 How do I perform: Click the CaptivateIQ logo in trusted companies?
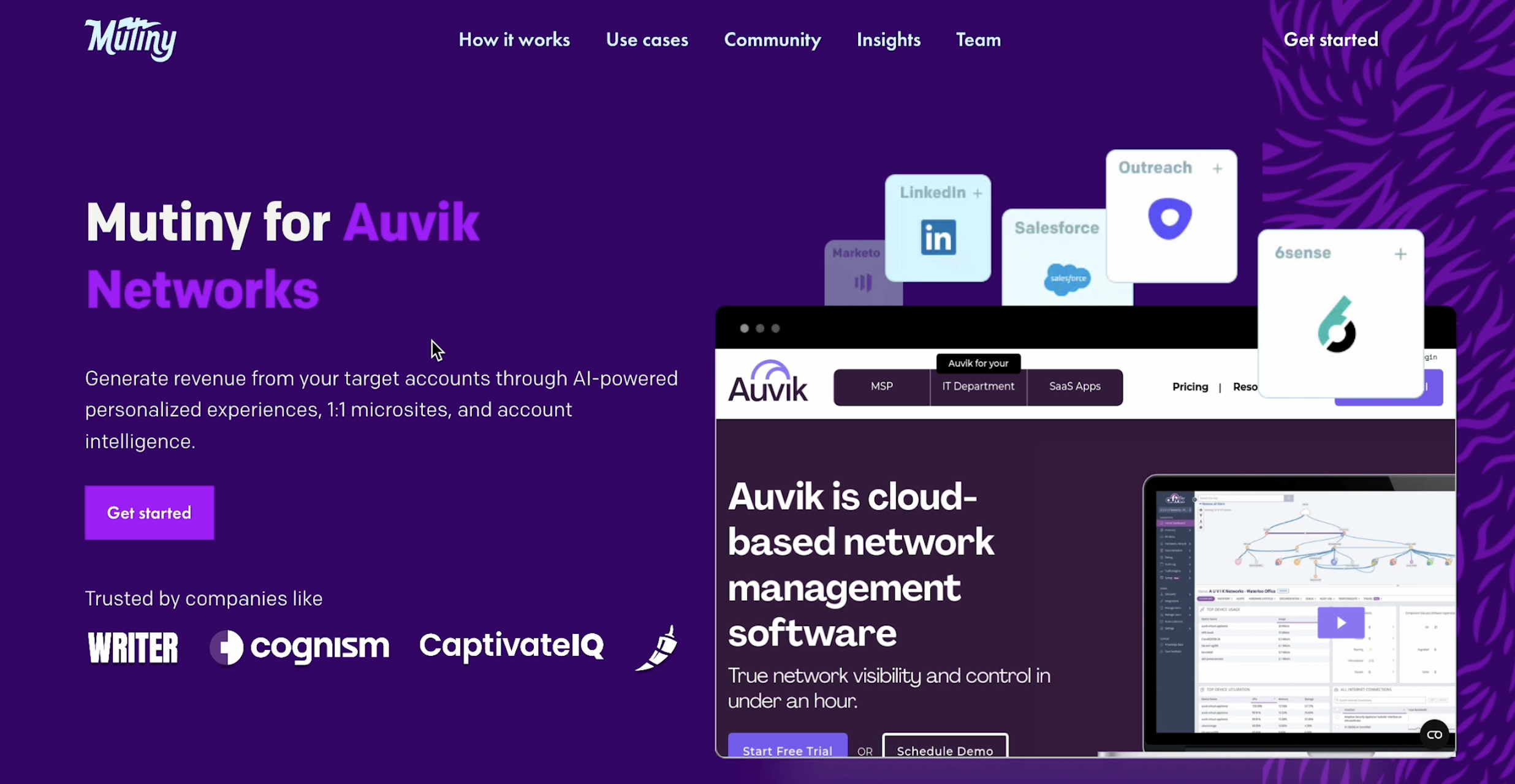click(511, 645)
